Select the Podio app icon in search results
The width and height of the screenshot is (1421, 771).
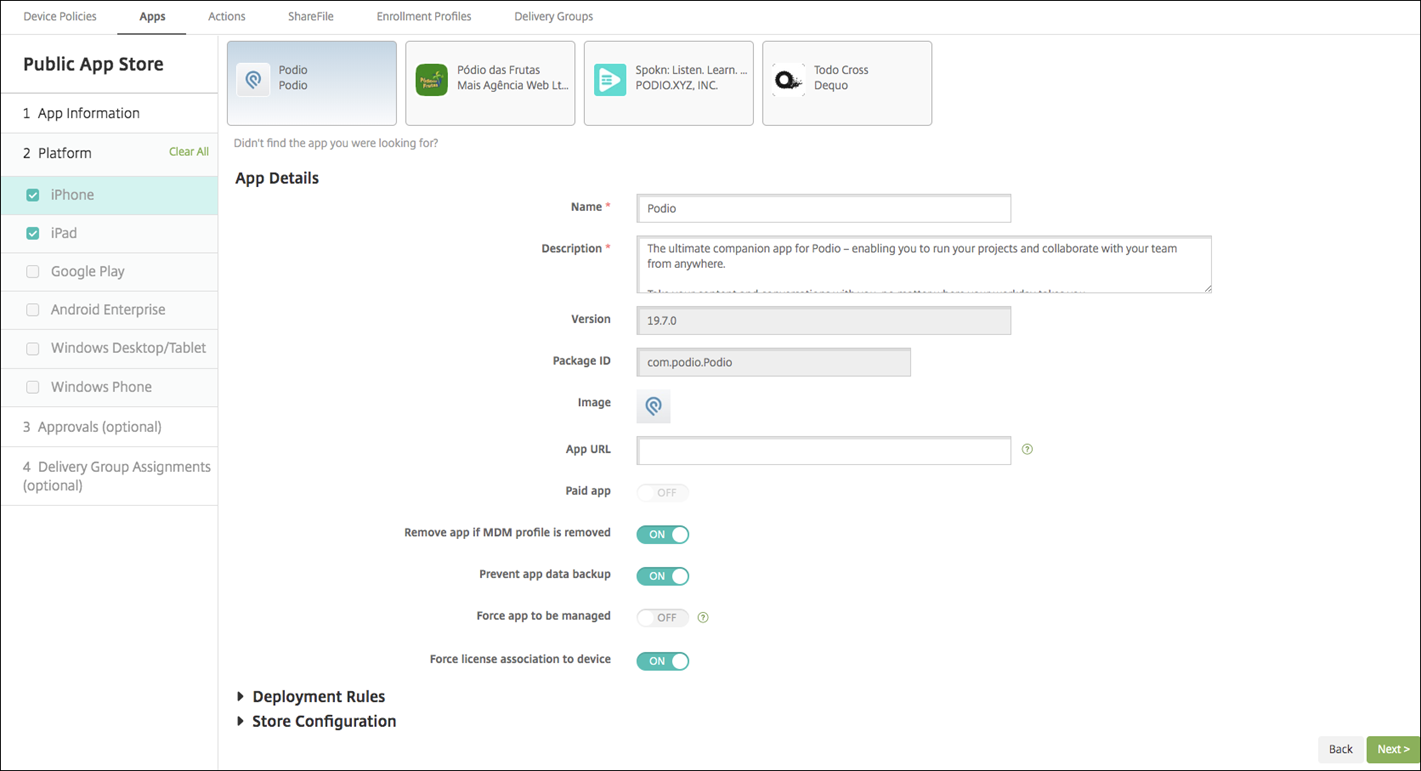(253, 79)
